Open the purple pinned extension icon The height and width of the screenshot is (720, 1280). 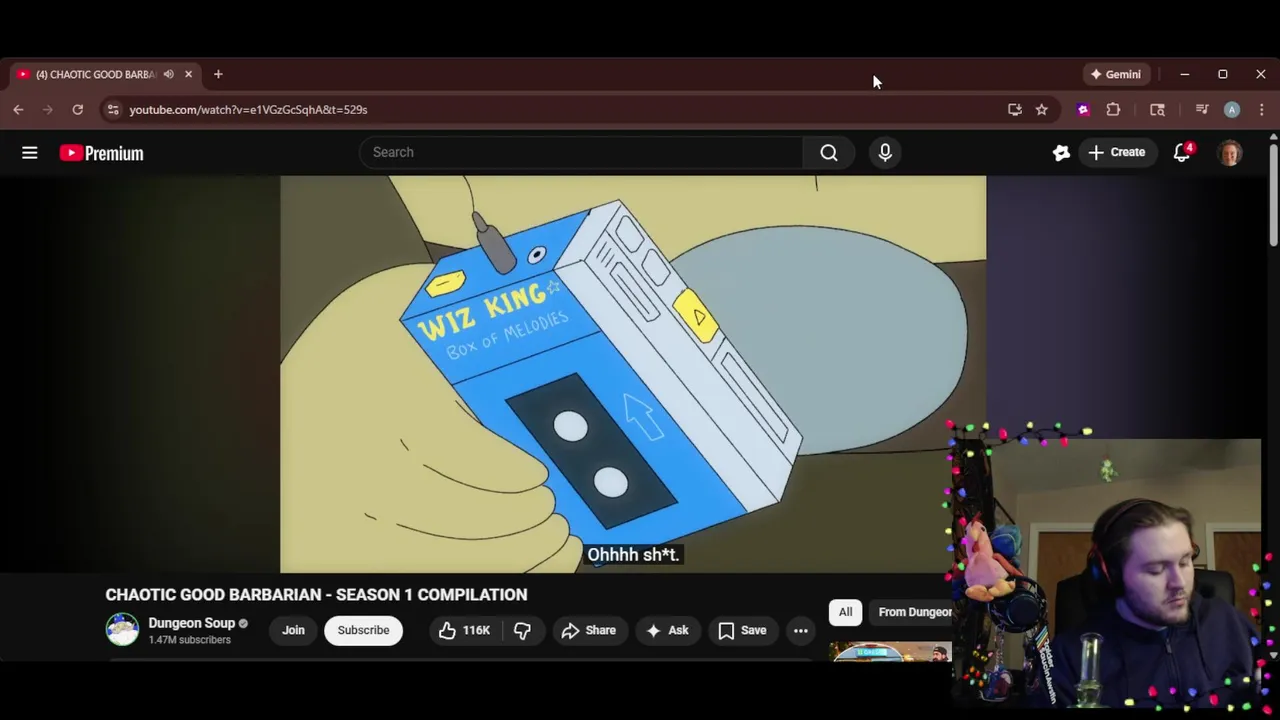pos(1083,110)
